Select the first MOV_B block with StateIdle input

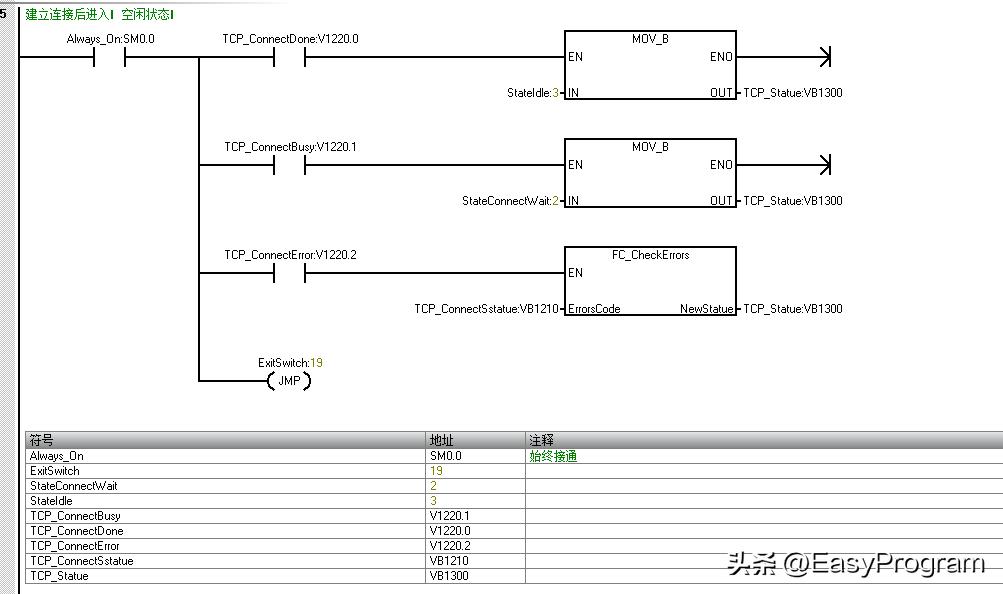(651, 65)
